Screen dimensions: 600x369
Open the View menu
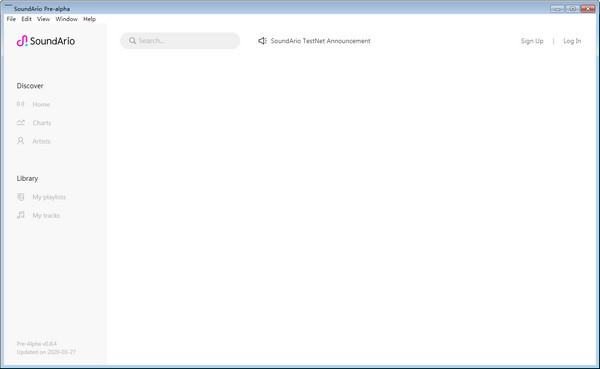[x=43, y=19]
